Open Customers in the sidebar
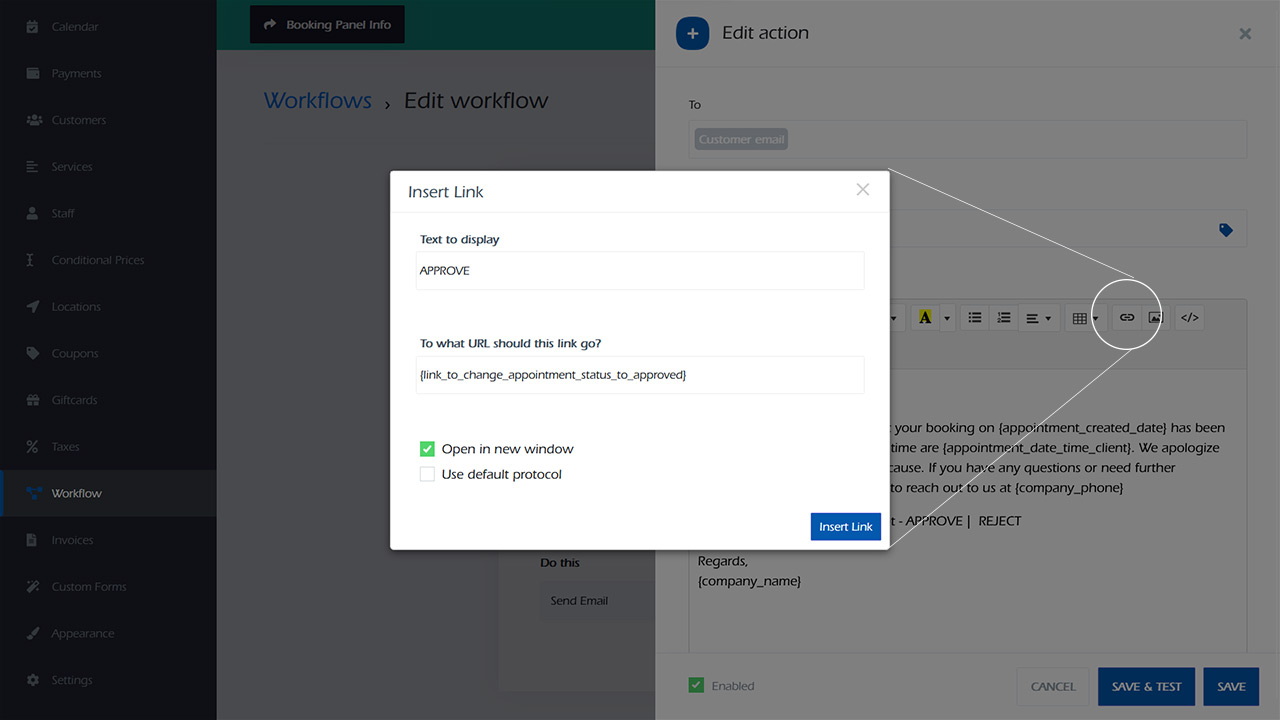 (78, 120)
